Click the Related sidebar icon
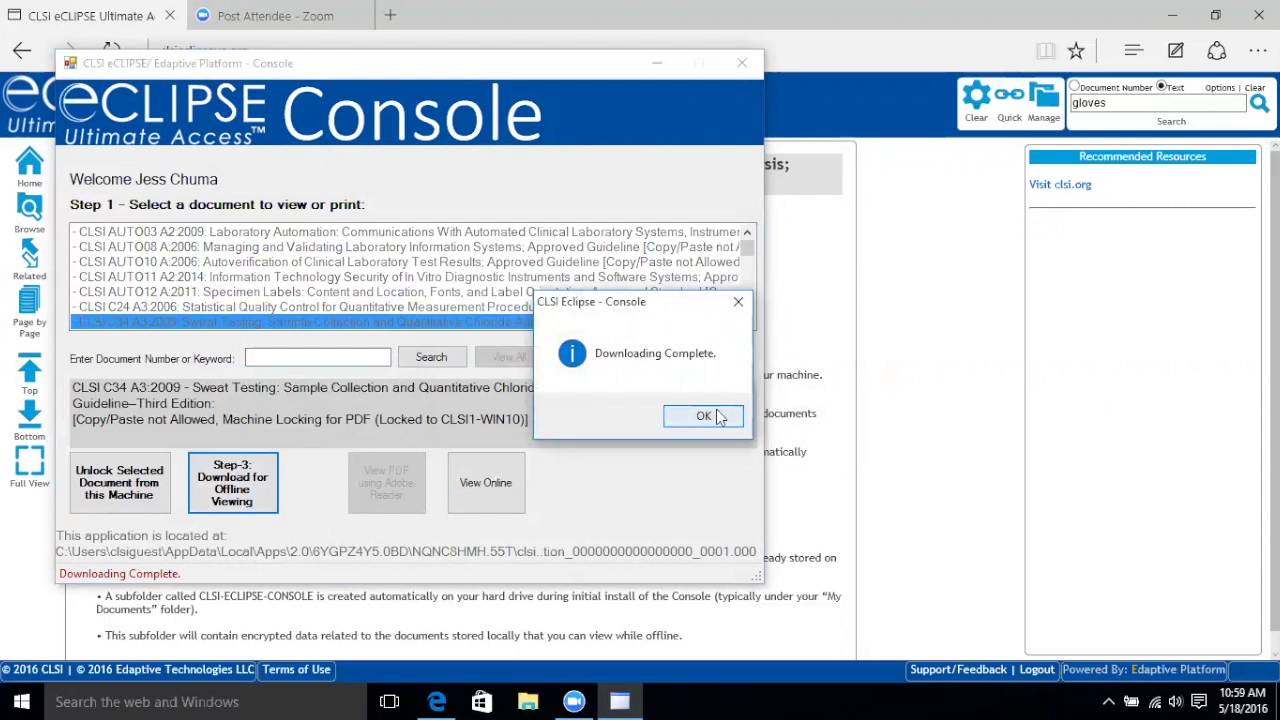This screenshot has width=1280, height=720. 29,260
